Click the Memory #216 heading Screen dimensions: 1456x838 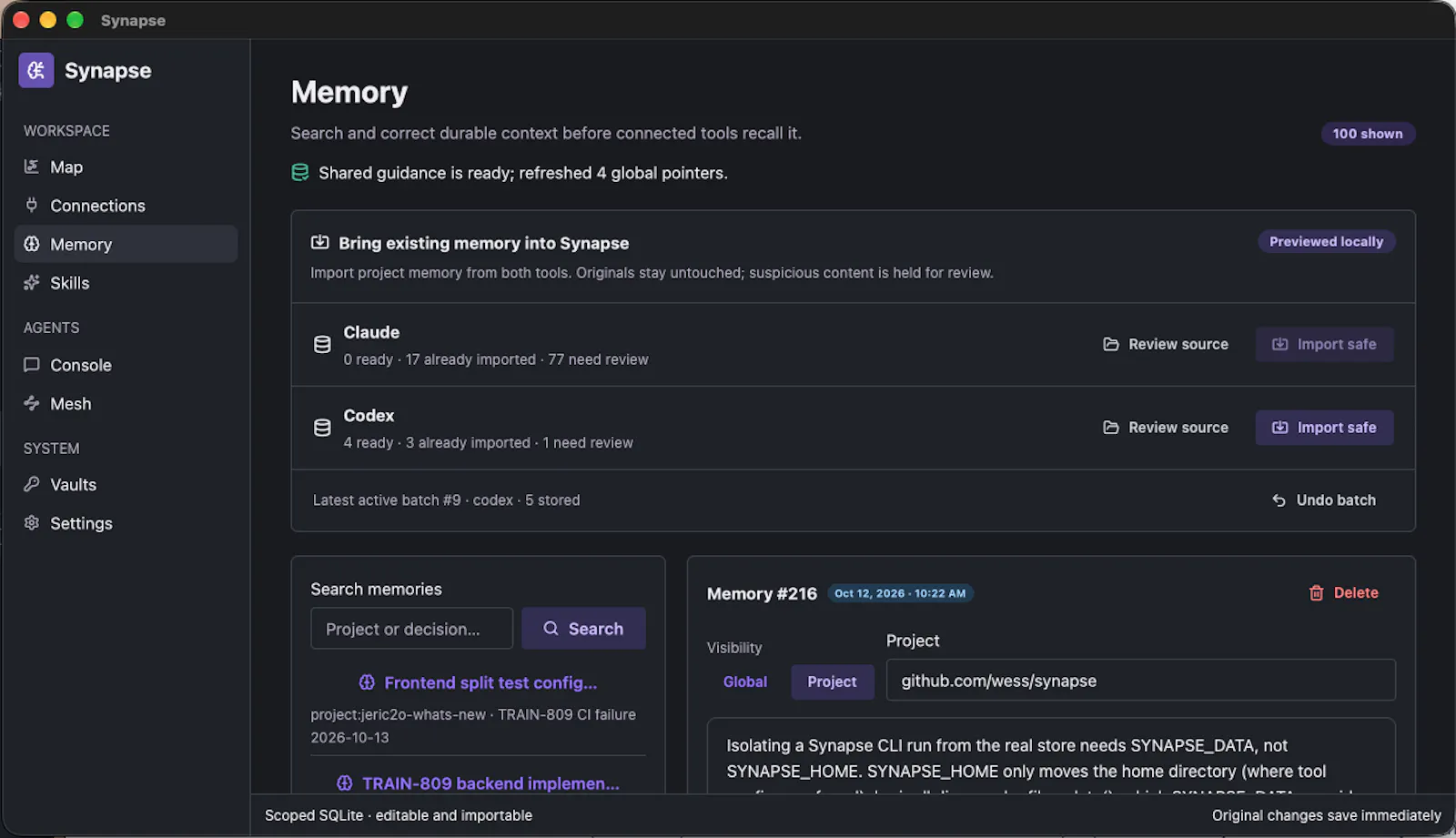762,593
